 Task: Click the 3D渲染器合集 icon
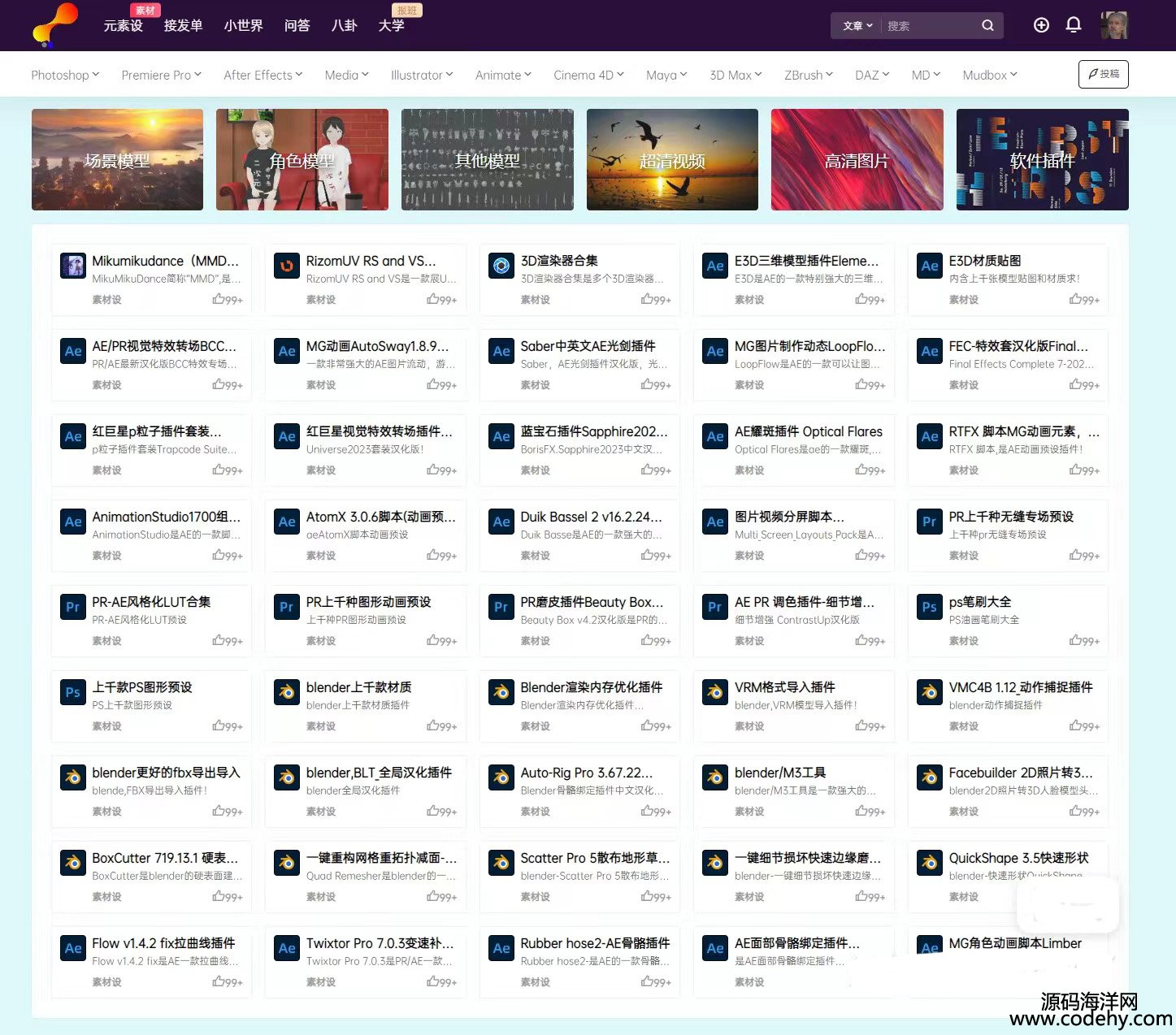tap(501, 266)
